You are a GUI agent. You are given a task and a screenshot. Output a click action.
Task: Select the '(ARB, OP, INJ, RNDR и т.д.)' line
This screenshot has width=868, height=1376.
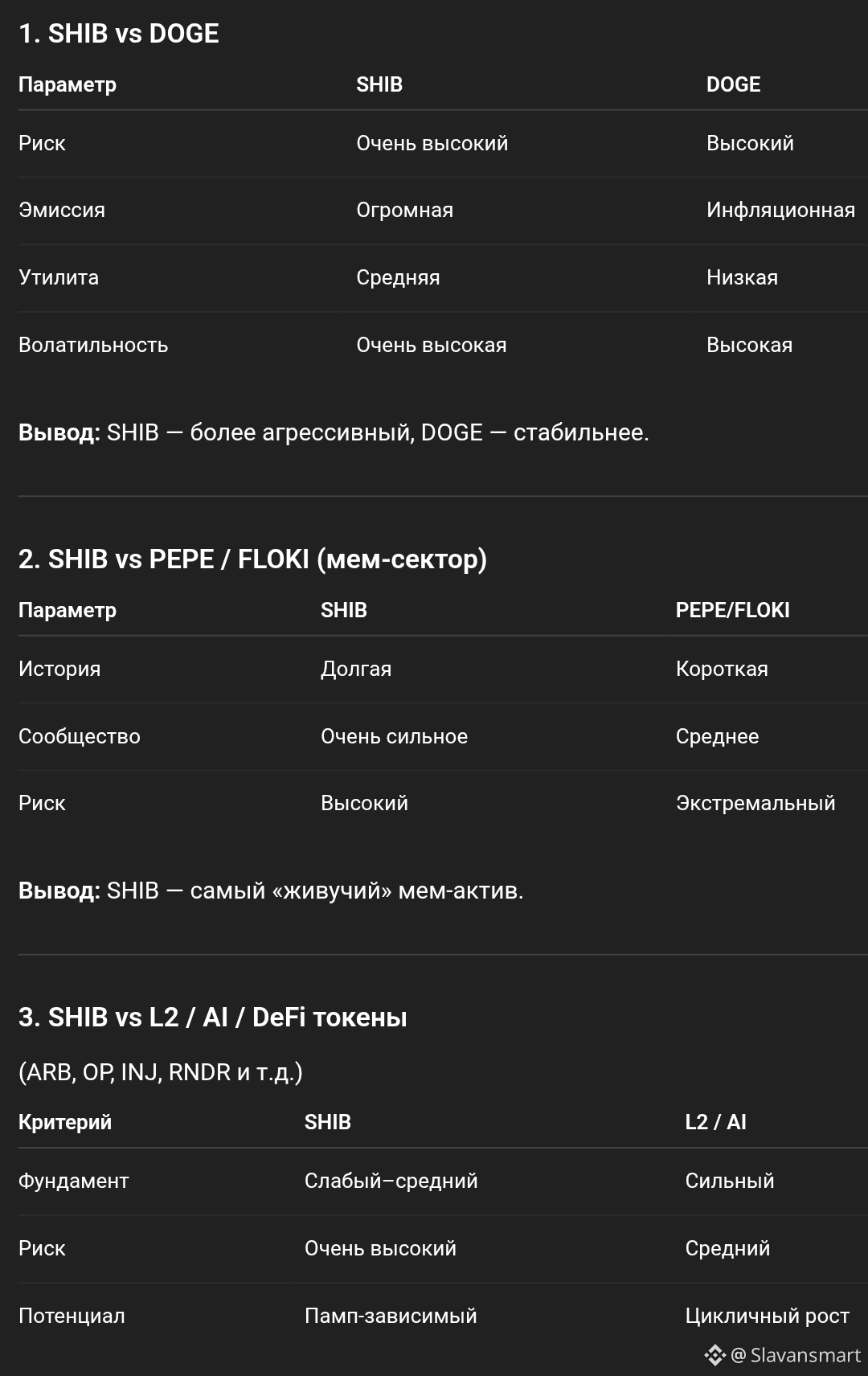tap(161, 1072)
